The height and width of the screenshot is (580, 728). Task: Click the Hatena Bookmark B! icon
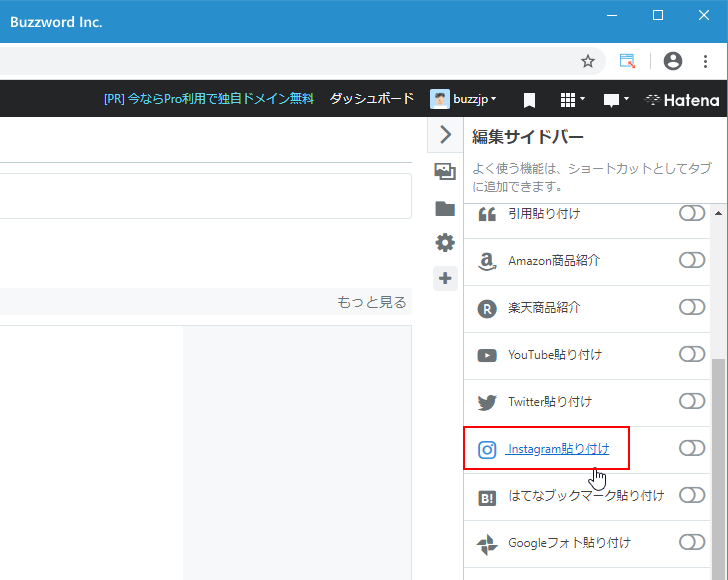pos(487,498)
